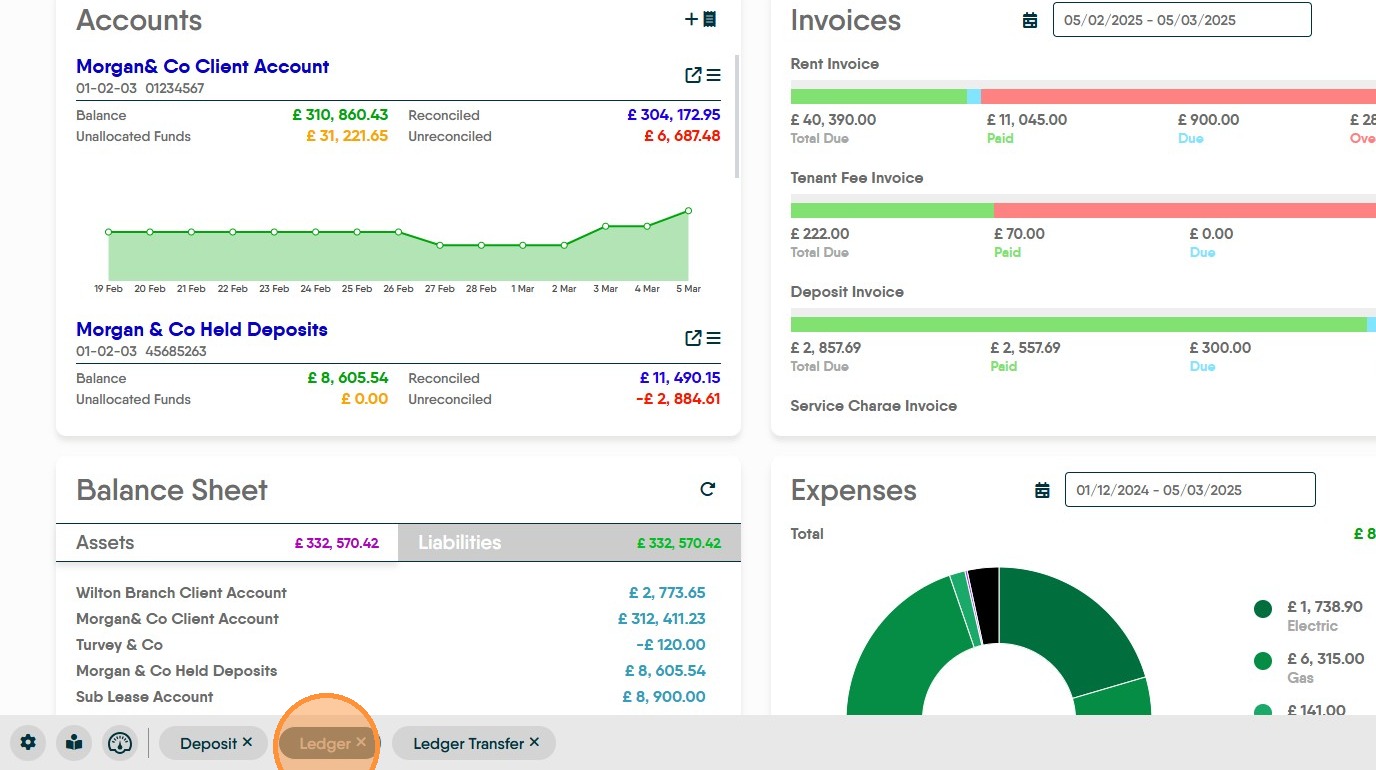
Task: Click the Accounts panel vertical scrollbar
Action: (x=737, y=115)
